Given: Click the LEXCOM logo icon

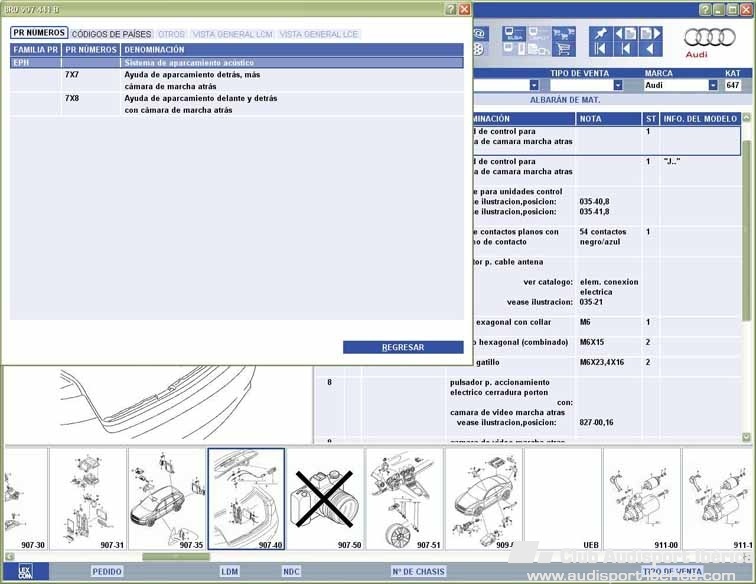Looking at the screenshot, I should point(25,572).
